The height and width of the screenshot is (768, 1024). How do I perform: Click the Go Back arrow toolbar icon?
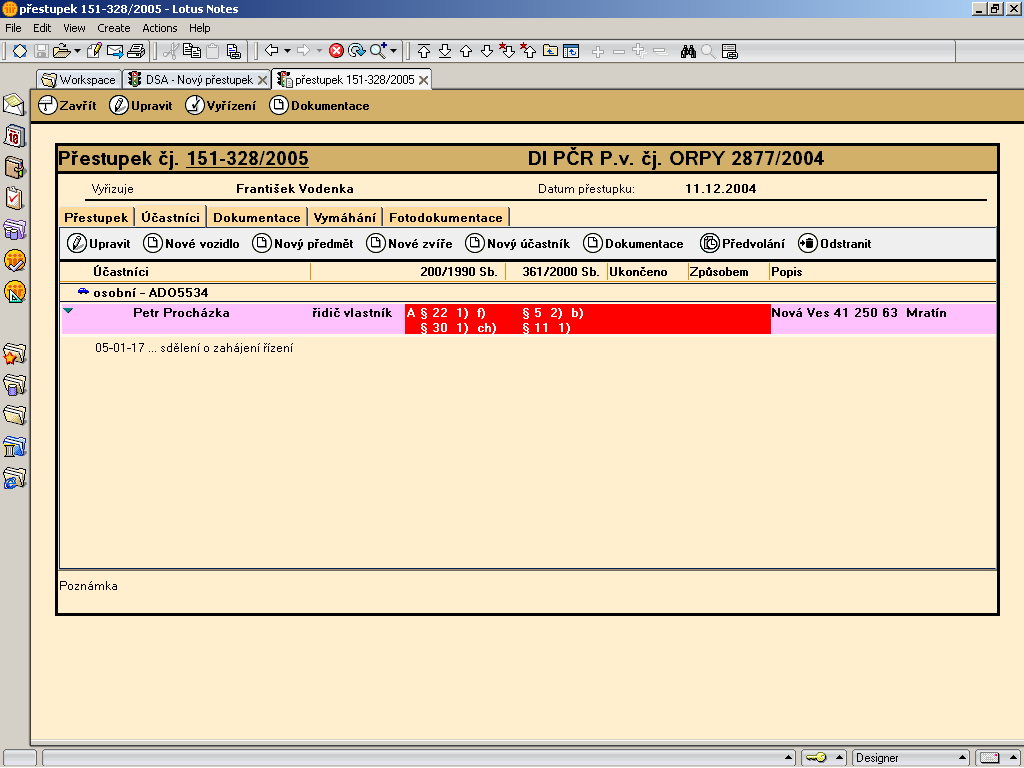pos(272,50)
